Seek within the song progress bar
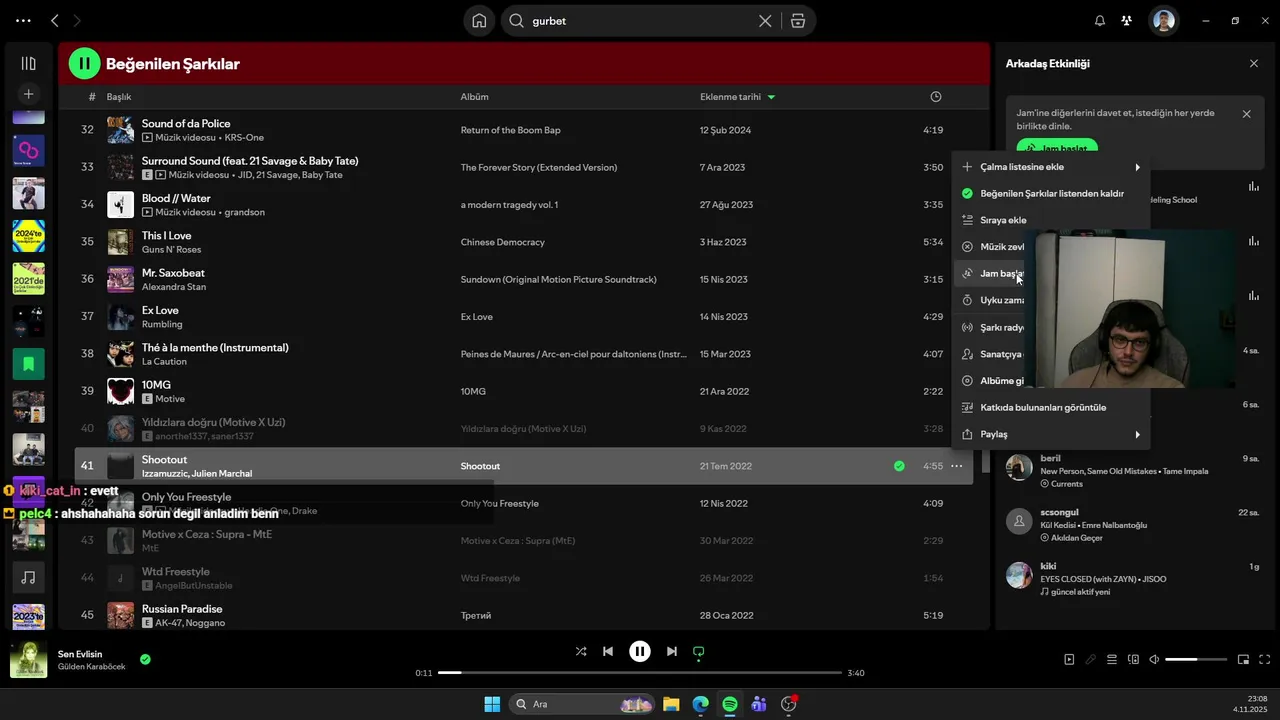The height and width of the screenshot is (720, 1280). point(640,673)
